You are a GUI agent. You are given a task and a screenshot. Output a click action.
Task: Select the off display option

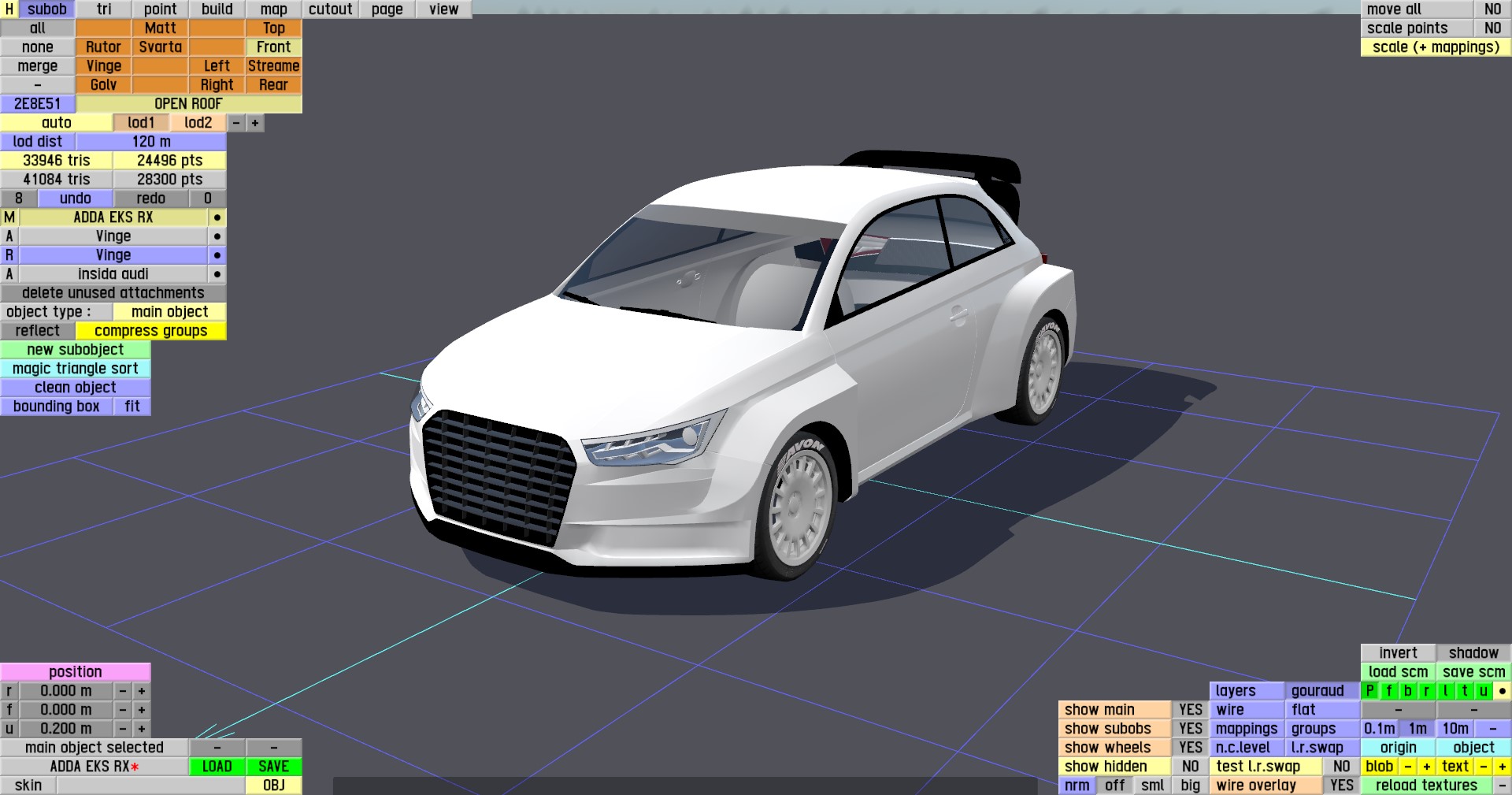point(1115,785)
